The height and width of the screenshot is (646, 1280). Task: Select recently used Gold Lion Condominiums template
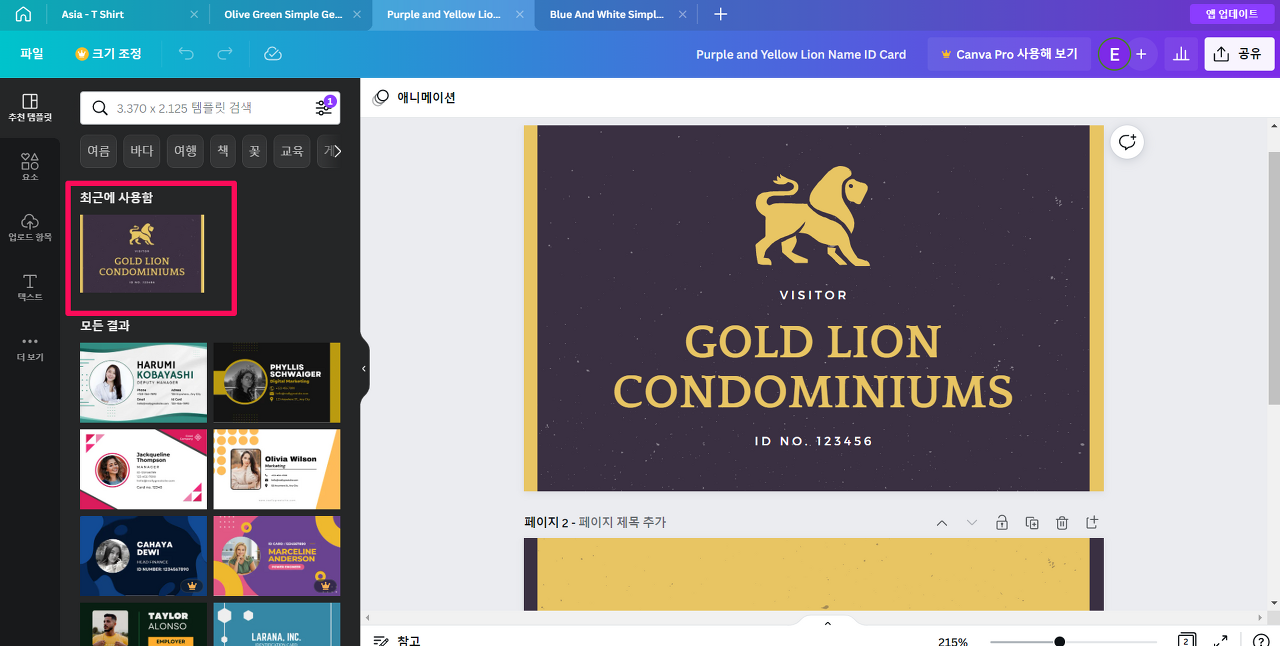tap(142, 254)
